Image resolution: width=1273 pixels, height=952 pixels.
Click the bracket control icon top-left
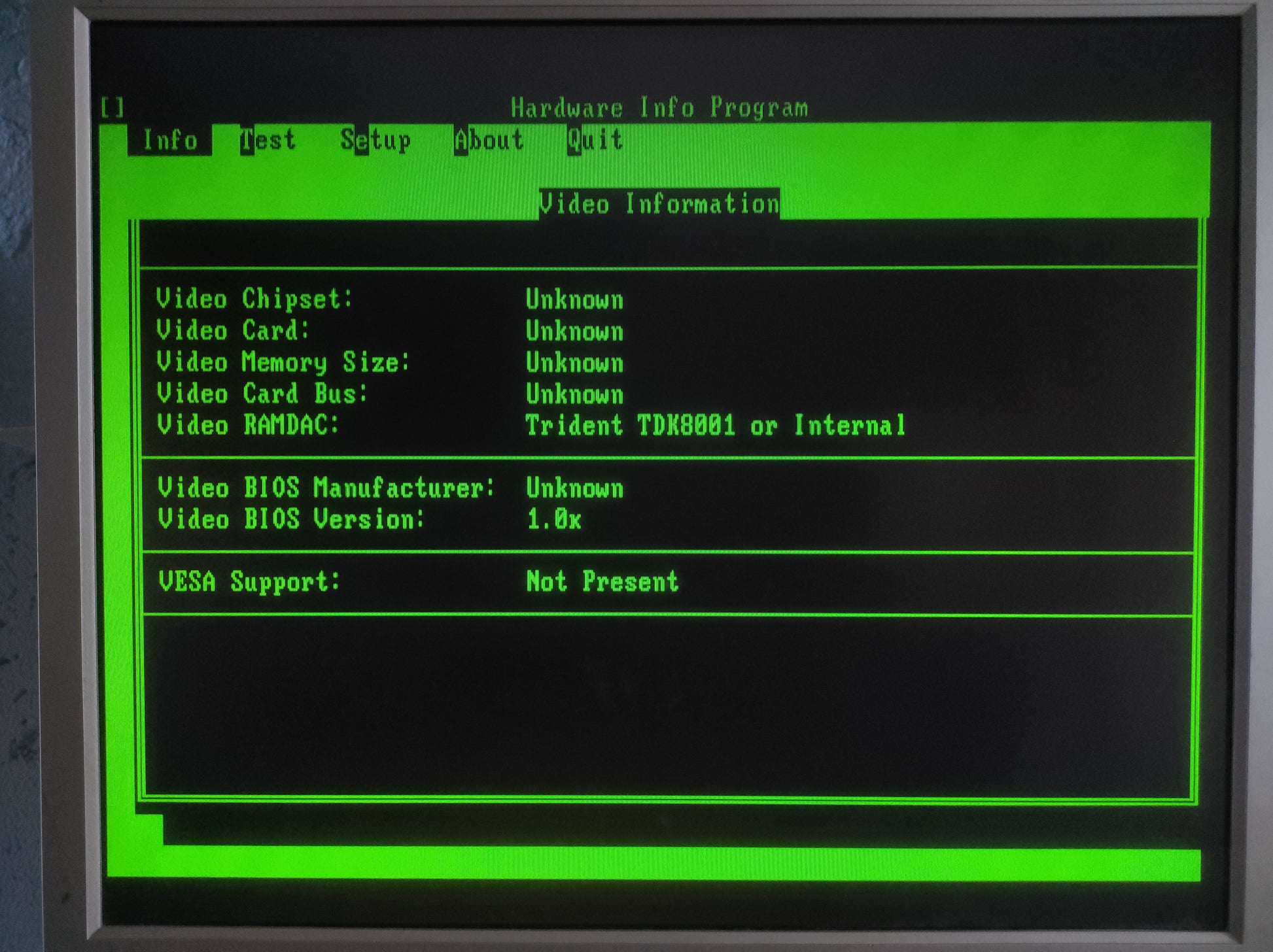[113, 107]
